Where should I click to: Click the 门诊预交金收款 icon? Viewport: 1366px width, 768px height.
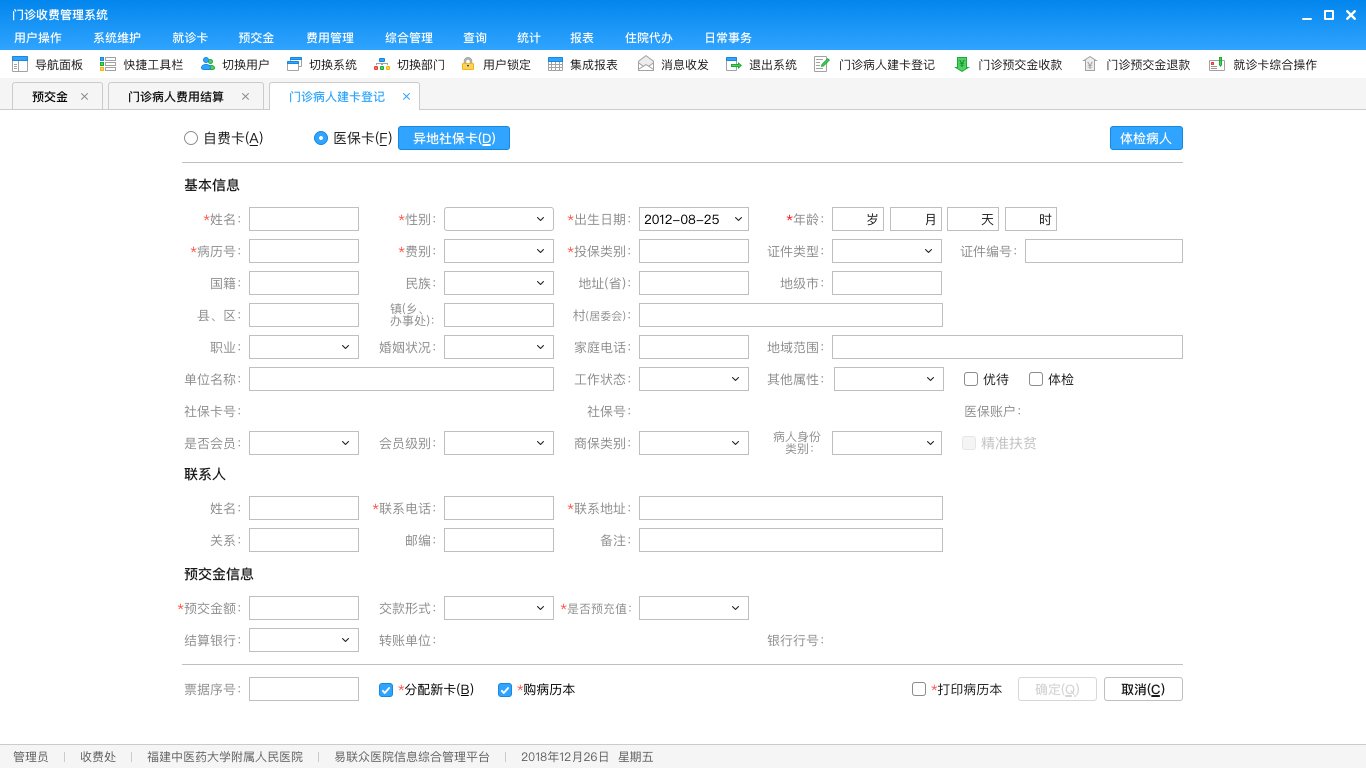coord(962,64)
